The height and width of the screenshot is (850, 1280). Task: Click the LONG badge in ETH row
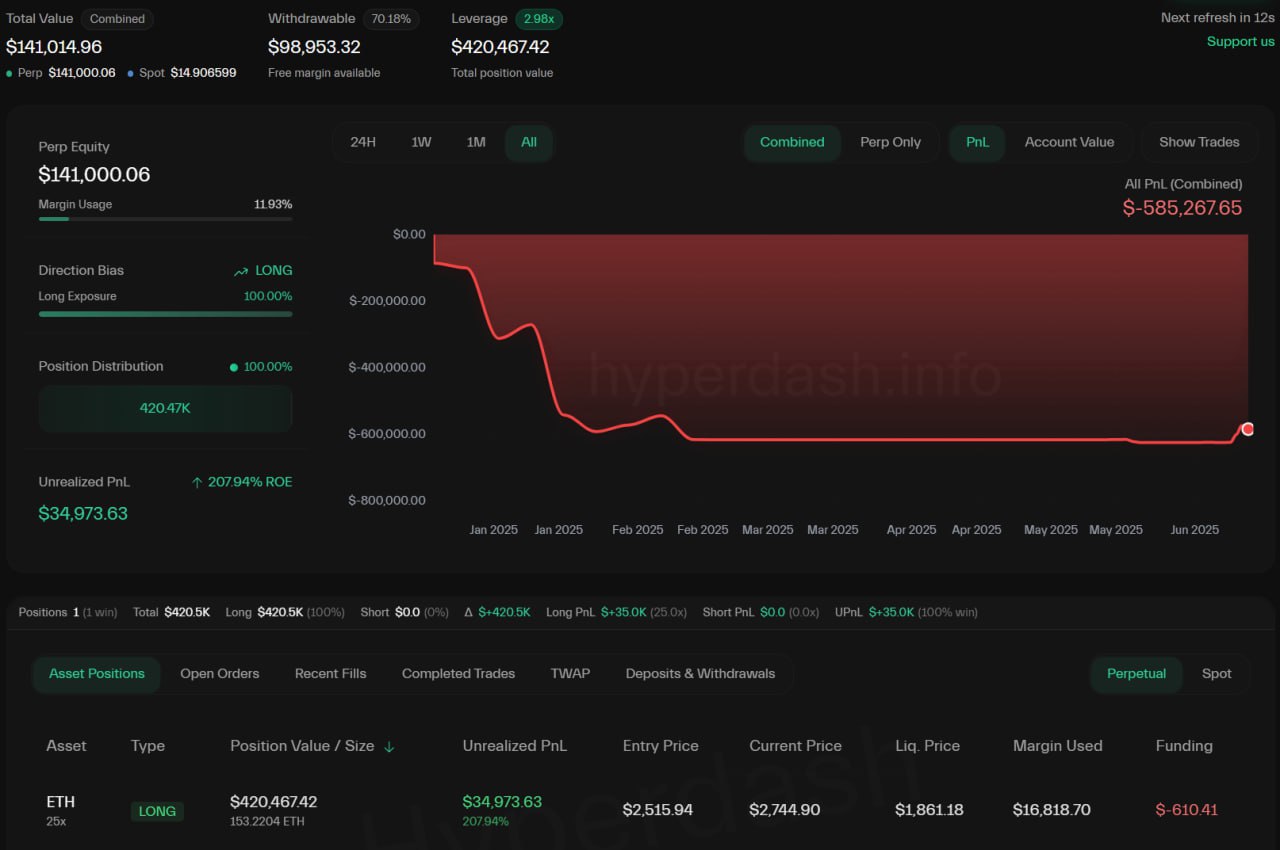coord(157,811)
